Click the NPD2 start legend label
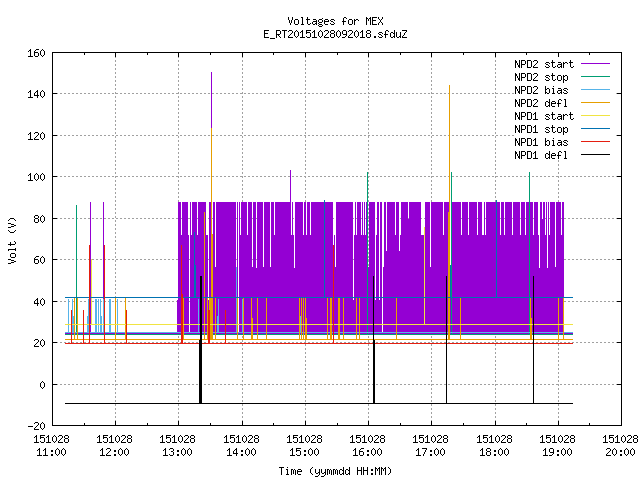 pyautogui.click(x=544, y=64)
